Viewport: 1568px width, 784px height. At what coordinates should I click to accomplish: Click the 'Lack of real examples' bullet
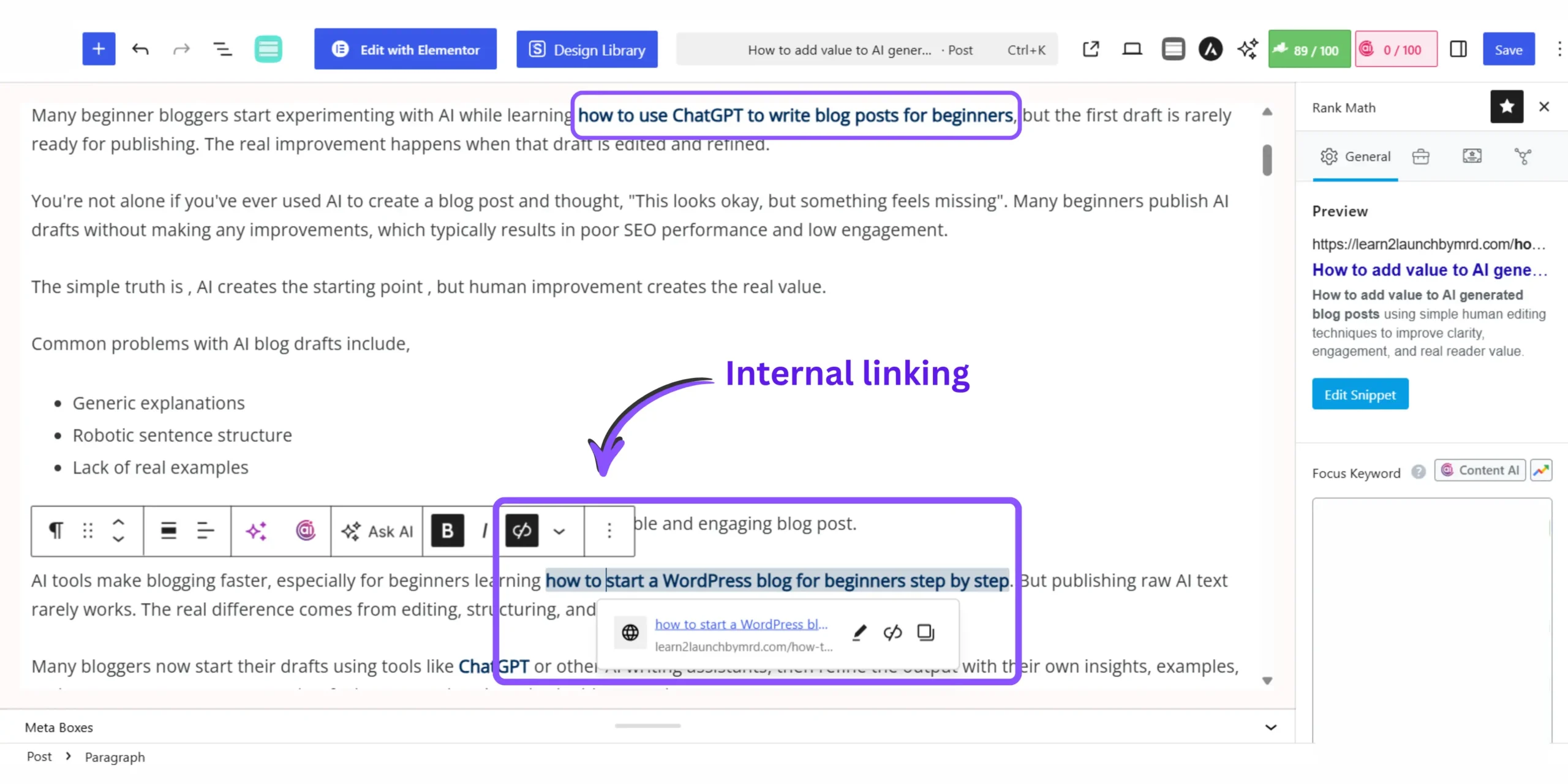click(160, 467)
